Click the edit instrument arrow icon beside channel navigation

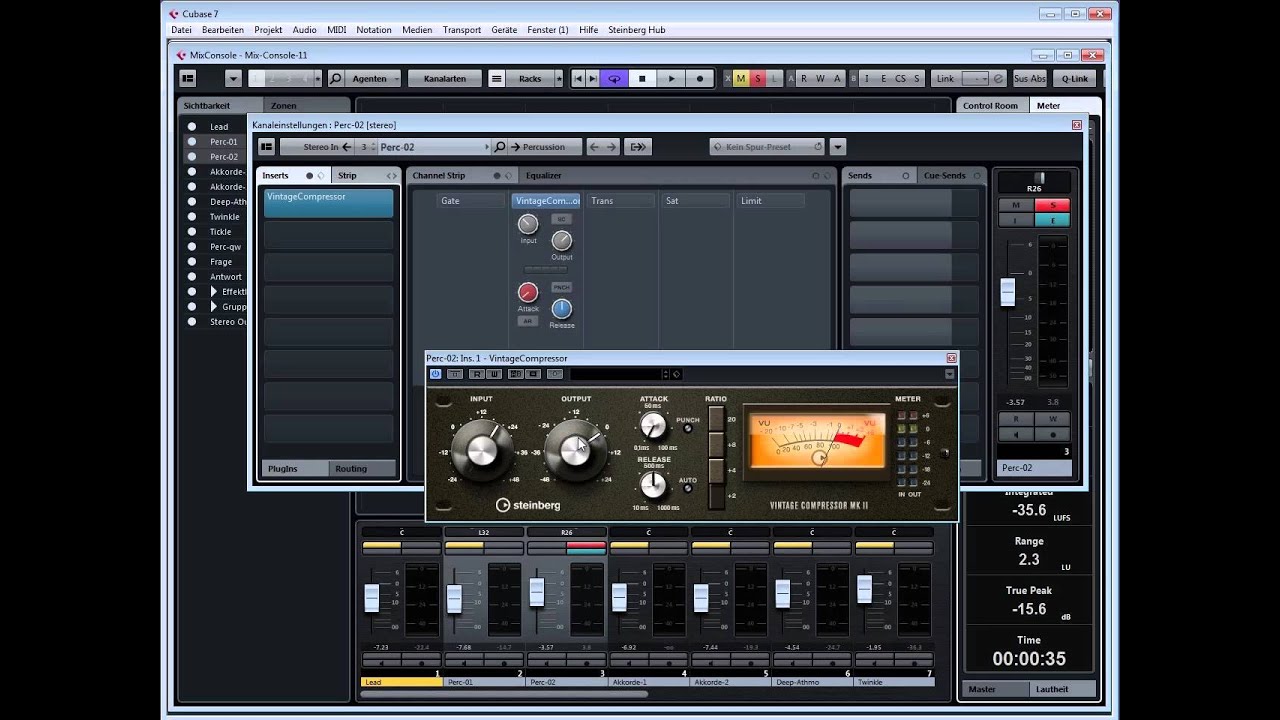[637, 147]
